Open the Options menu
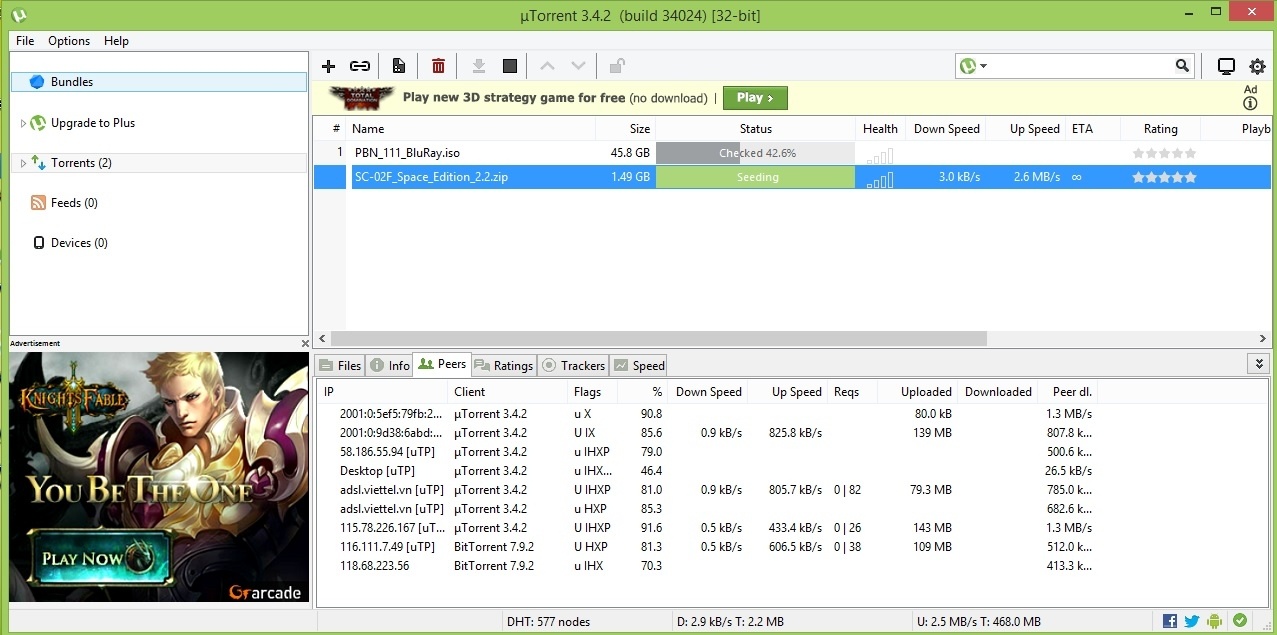The height and width of the screenshot is (635, 1277). (x=69, y=41)
